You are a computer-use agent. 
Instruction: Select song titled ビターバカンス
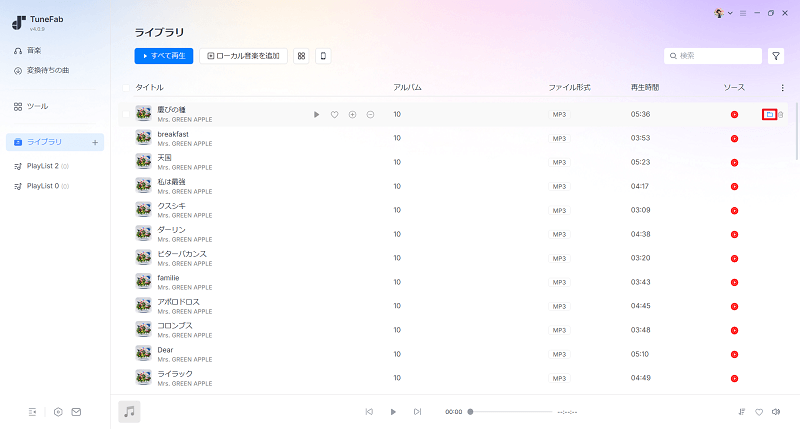coord(182,254)
